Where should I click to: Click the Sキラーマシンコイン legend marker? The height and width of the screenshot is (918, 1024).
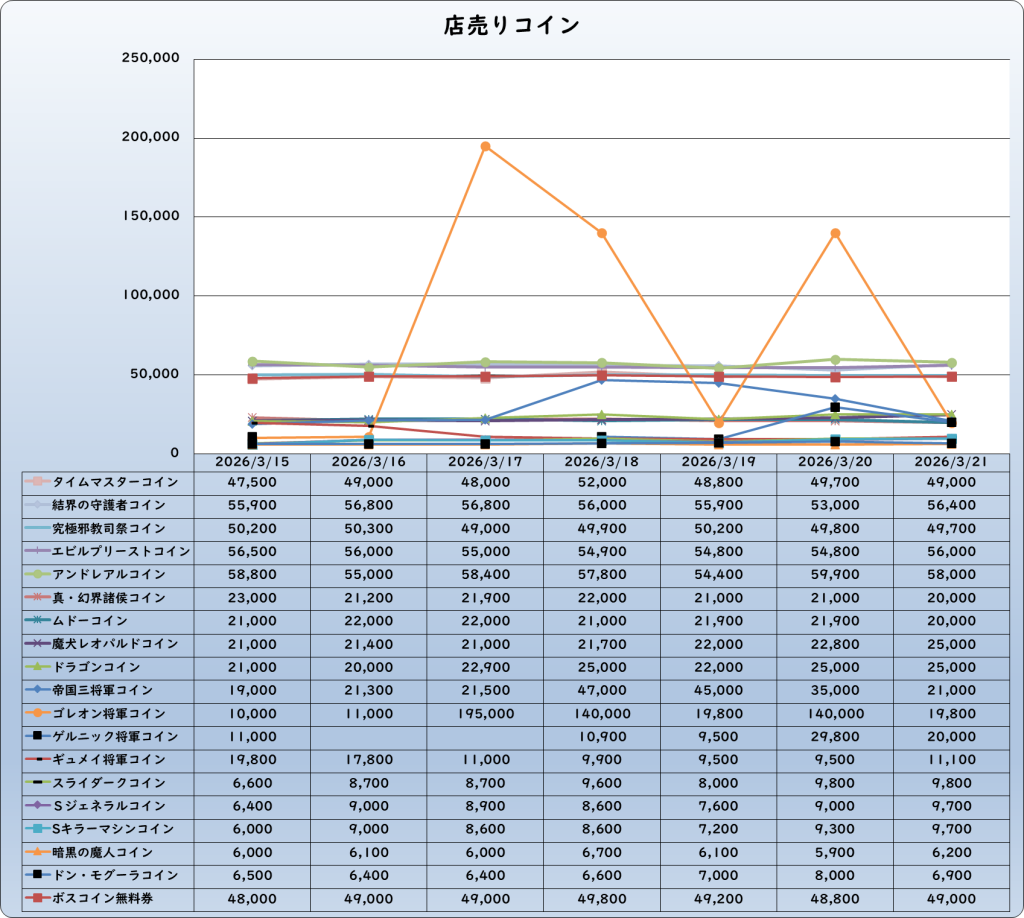tap(36, 829)
